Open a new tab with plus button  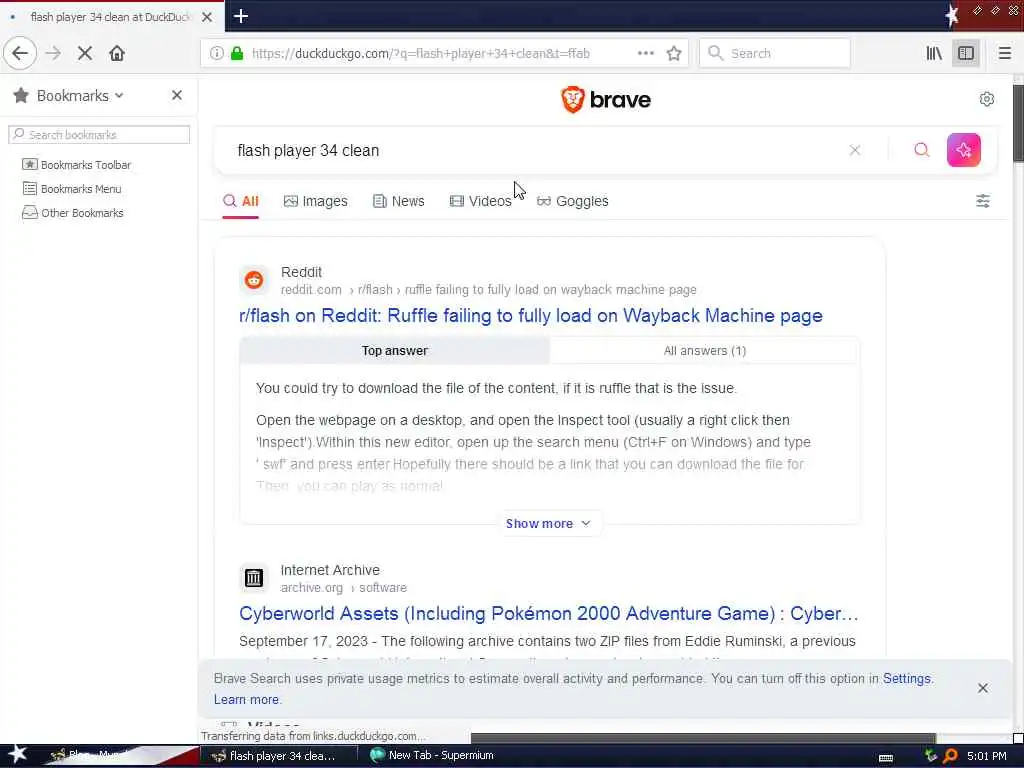click(240, 16)
